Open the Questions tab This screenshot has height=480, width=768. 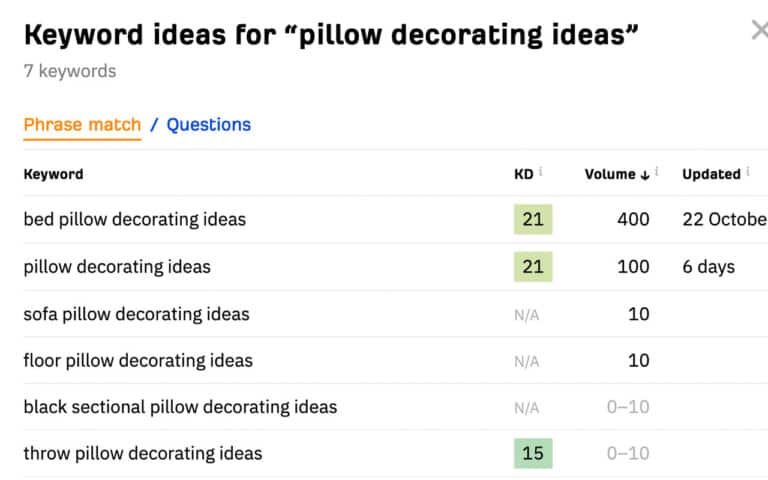[208, 125]
